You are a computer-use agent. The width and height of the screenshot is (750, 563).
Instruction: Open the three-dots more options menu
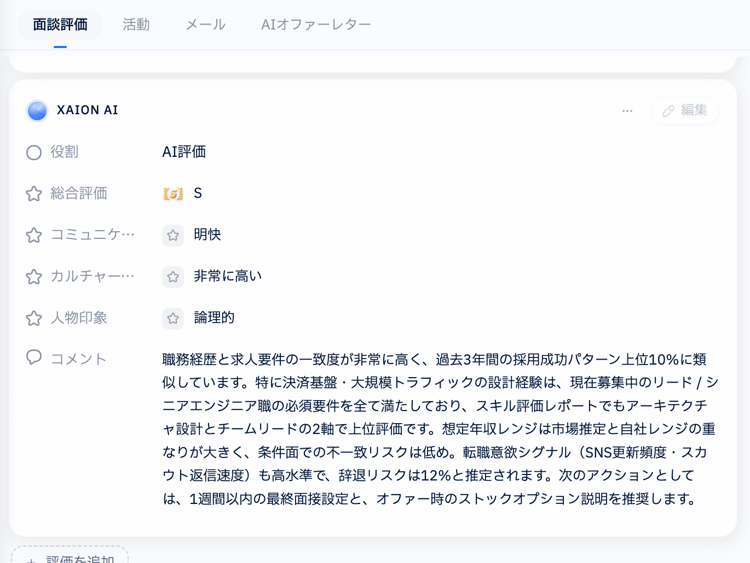(x=627, y=110)
